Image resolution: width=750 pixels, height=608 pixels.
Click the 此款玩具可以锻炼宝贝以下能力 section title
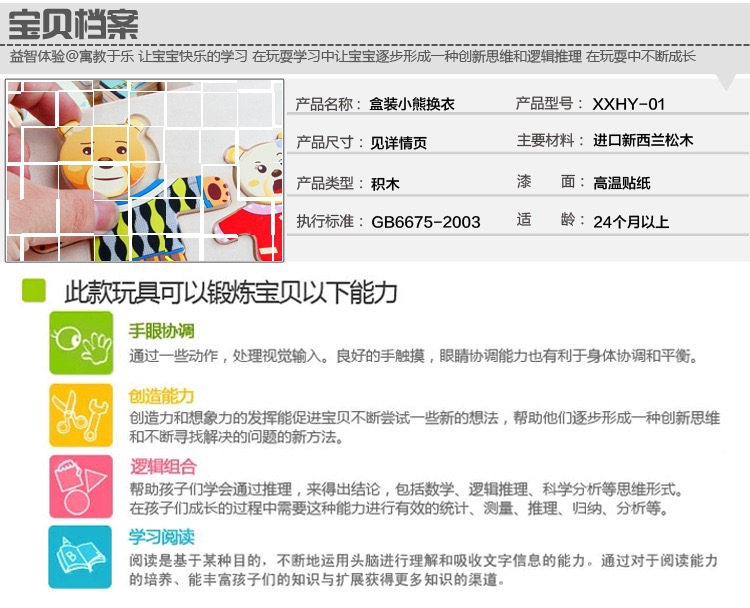231,292
